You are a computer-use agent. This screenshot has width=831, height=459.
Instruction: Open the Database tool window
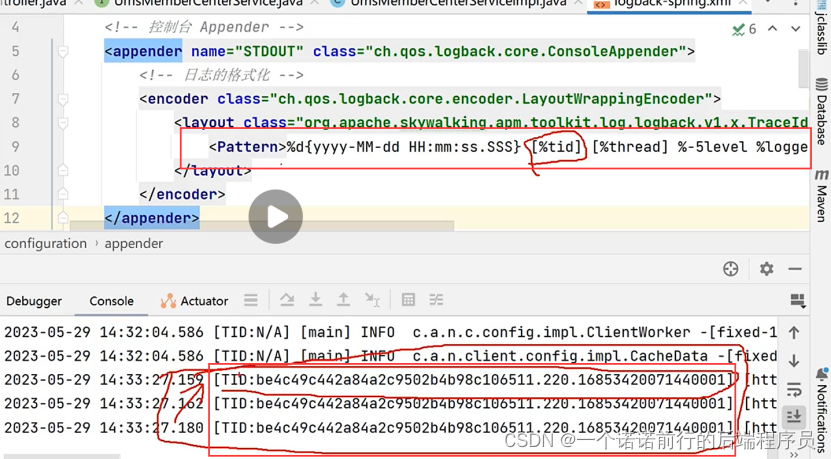tap(821, 112)
